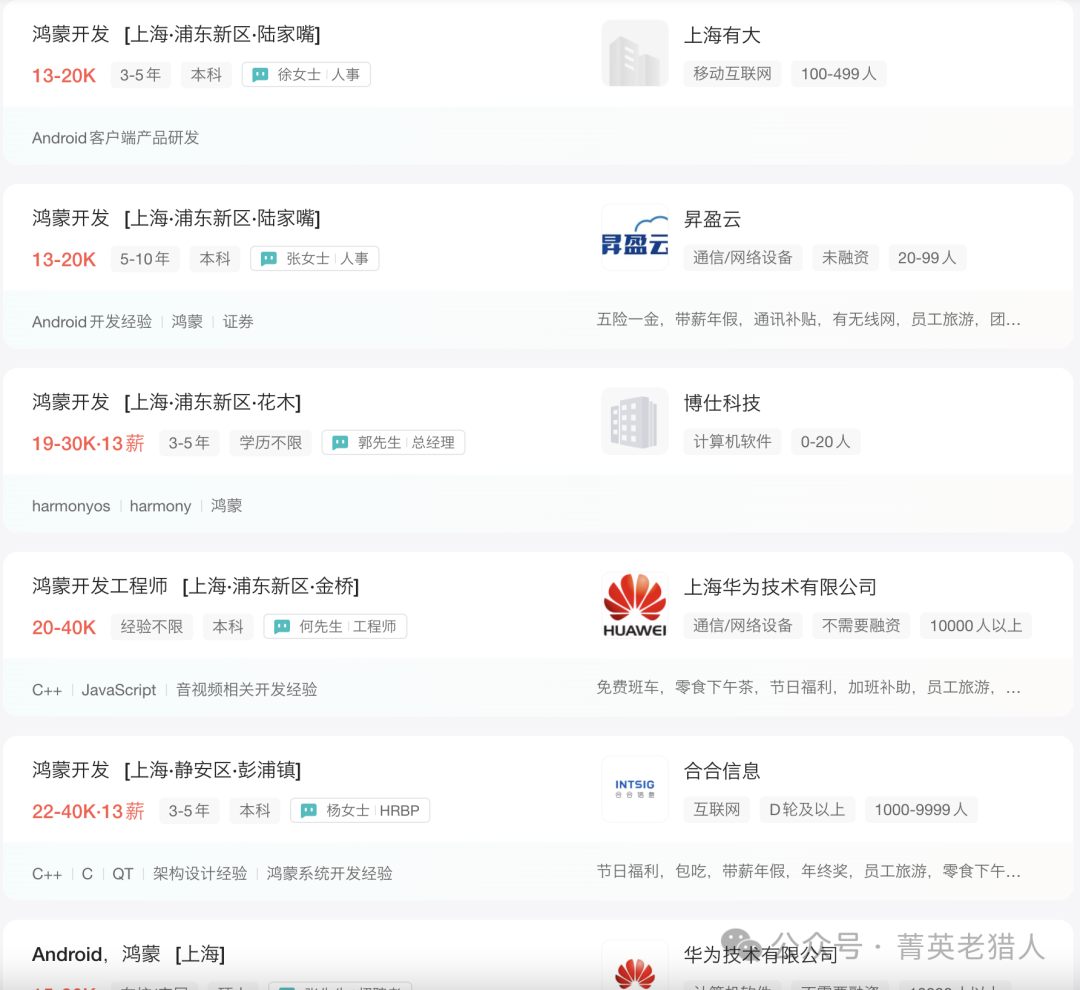Click the 计算机软件 tag under 博仕科技
The height and width of the screenshot is (990, 1080).
point(732,442)
